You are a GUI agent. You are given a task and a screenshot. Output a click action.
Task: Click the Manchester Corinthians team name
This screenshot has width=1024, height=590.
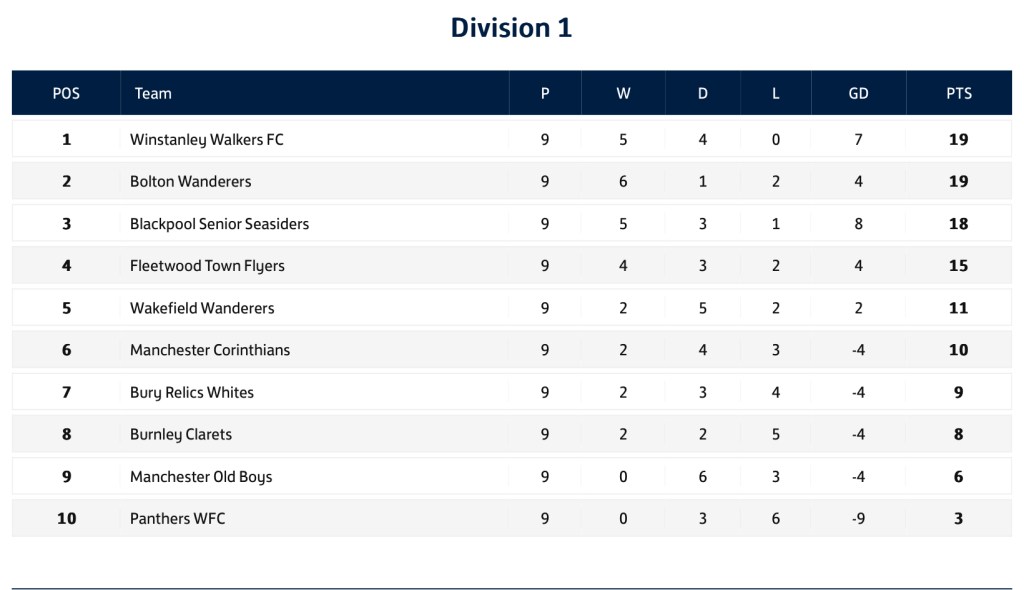pos(210,350)
